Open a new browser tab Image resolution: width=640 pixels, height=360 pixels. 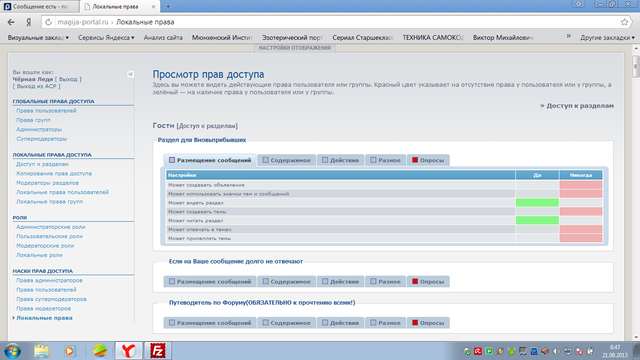(168, 7)
